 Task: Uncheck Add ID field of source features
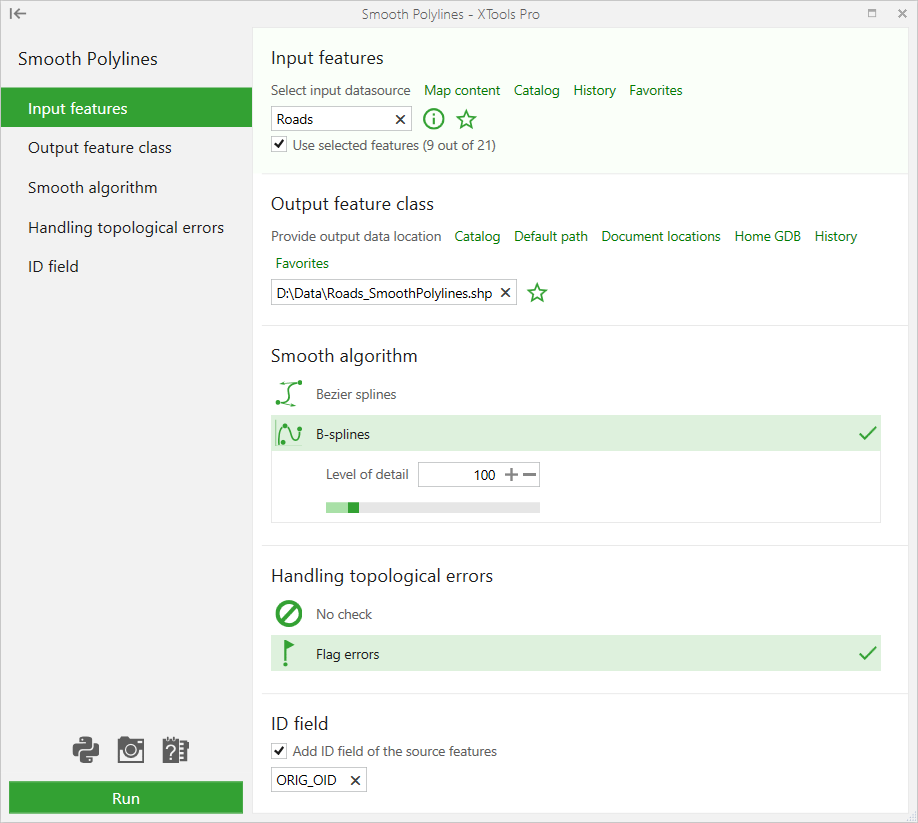[279, 750]
